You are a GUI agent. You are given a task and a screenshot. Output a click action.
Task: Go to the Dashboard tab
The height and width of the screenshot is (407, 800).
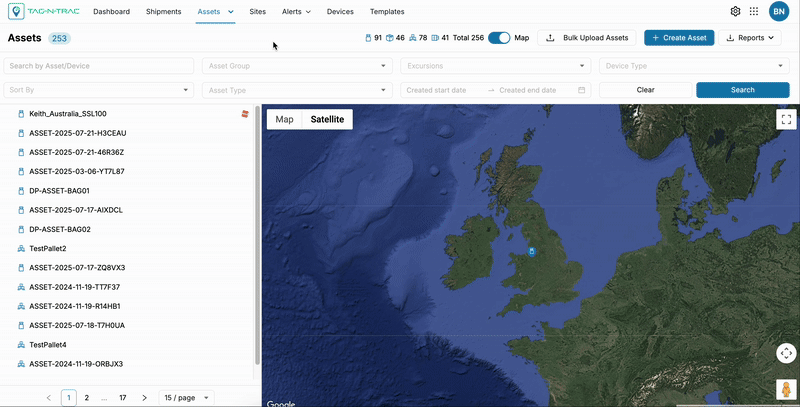111,12
